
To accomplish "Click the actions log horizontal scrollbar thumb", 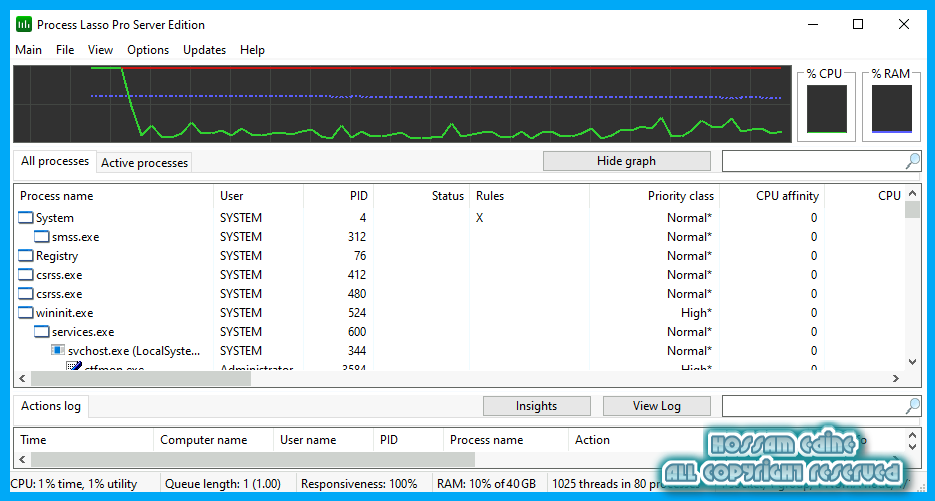I will coord(253,459).
